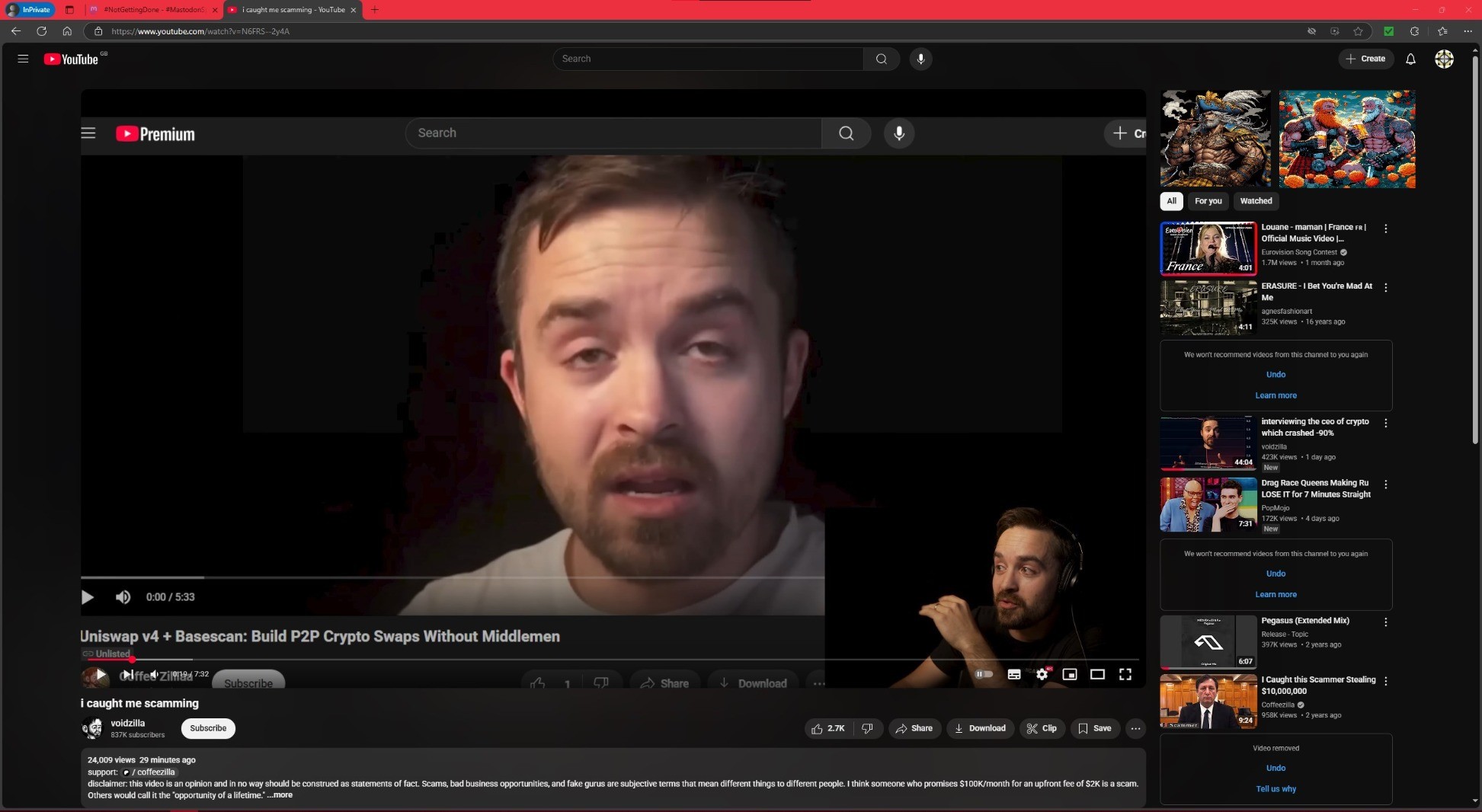This screenshot has height=812, width=1482.
Task: Switch to miniplayer mode
Action: (x=1070, y=674)
